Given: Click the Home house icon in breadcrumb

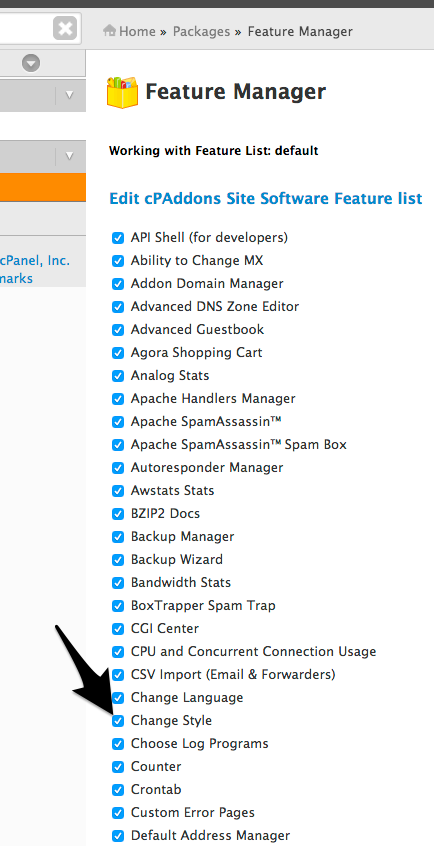Looking at the screenshot, I should click(x=110, y=31).
